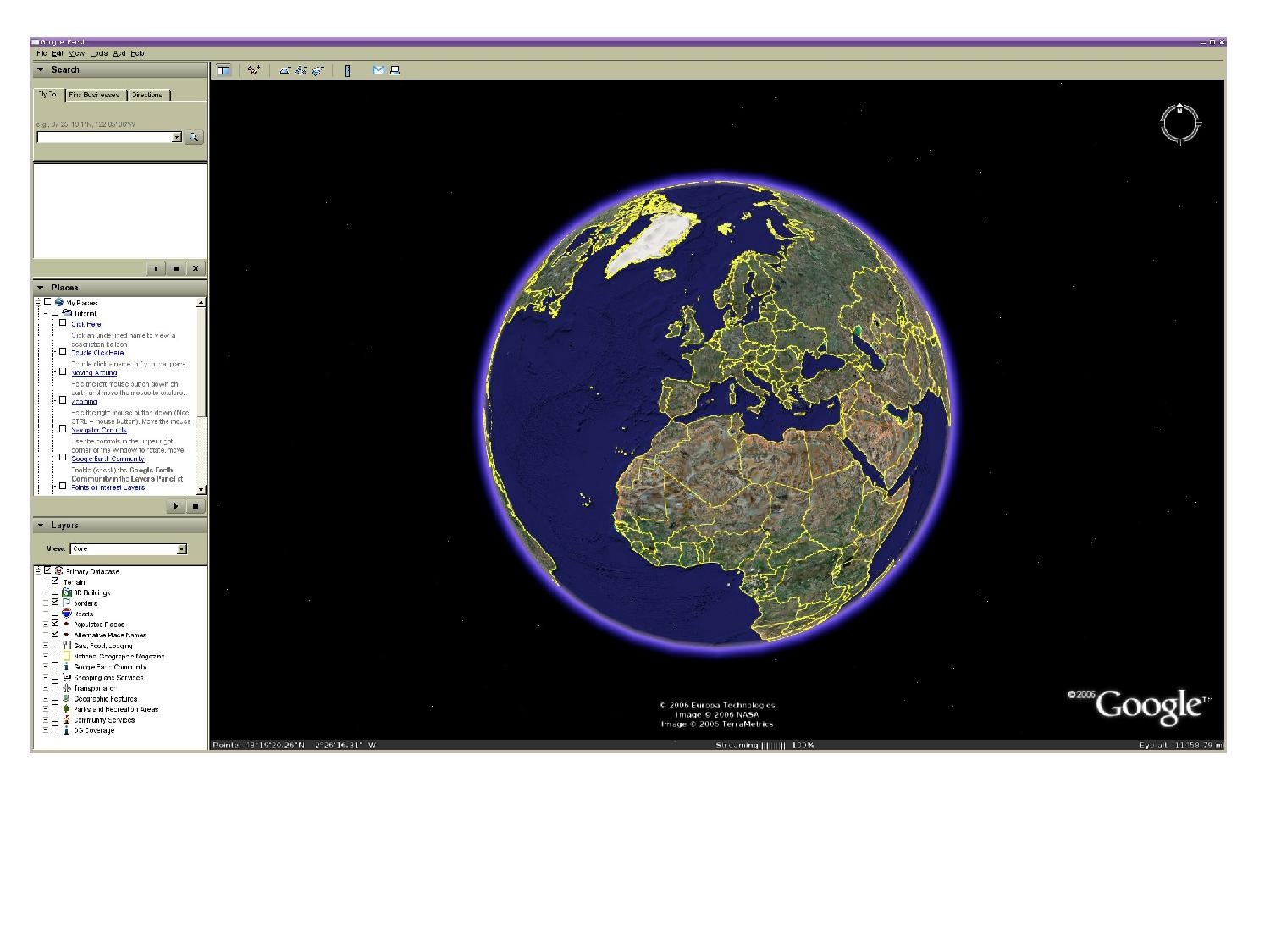This screenshot has height=952, width=1270.
Task: Click the 3D Buildings layer icon
Action: tap(67, 592)
